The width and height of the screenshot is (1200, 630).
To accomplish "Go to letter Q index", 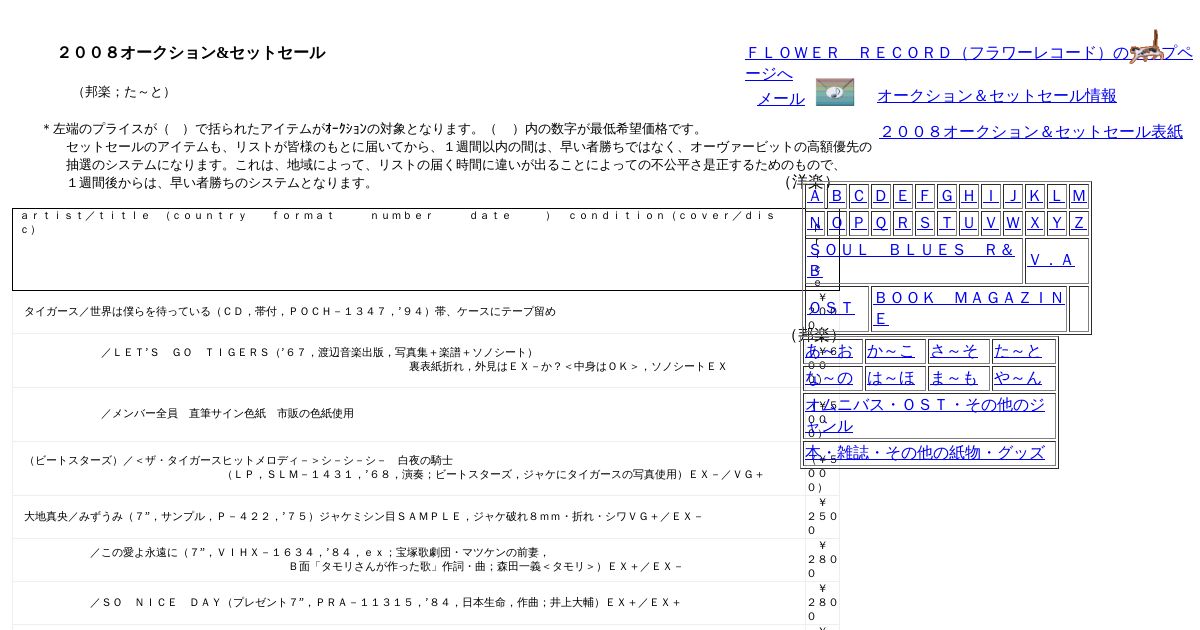I will 881,222.
